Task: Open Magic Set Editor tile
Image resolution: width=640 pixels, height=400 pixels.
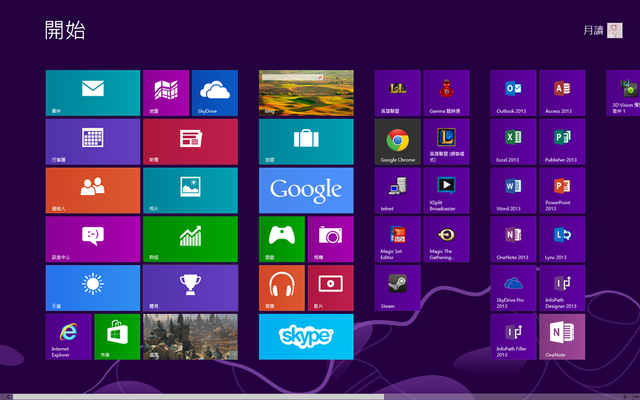Action: coord(398,239)
